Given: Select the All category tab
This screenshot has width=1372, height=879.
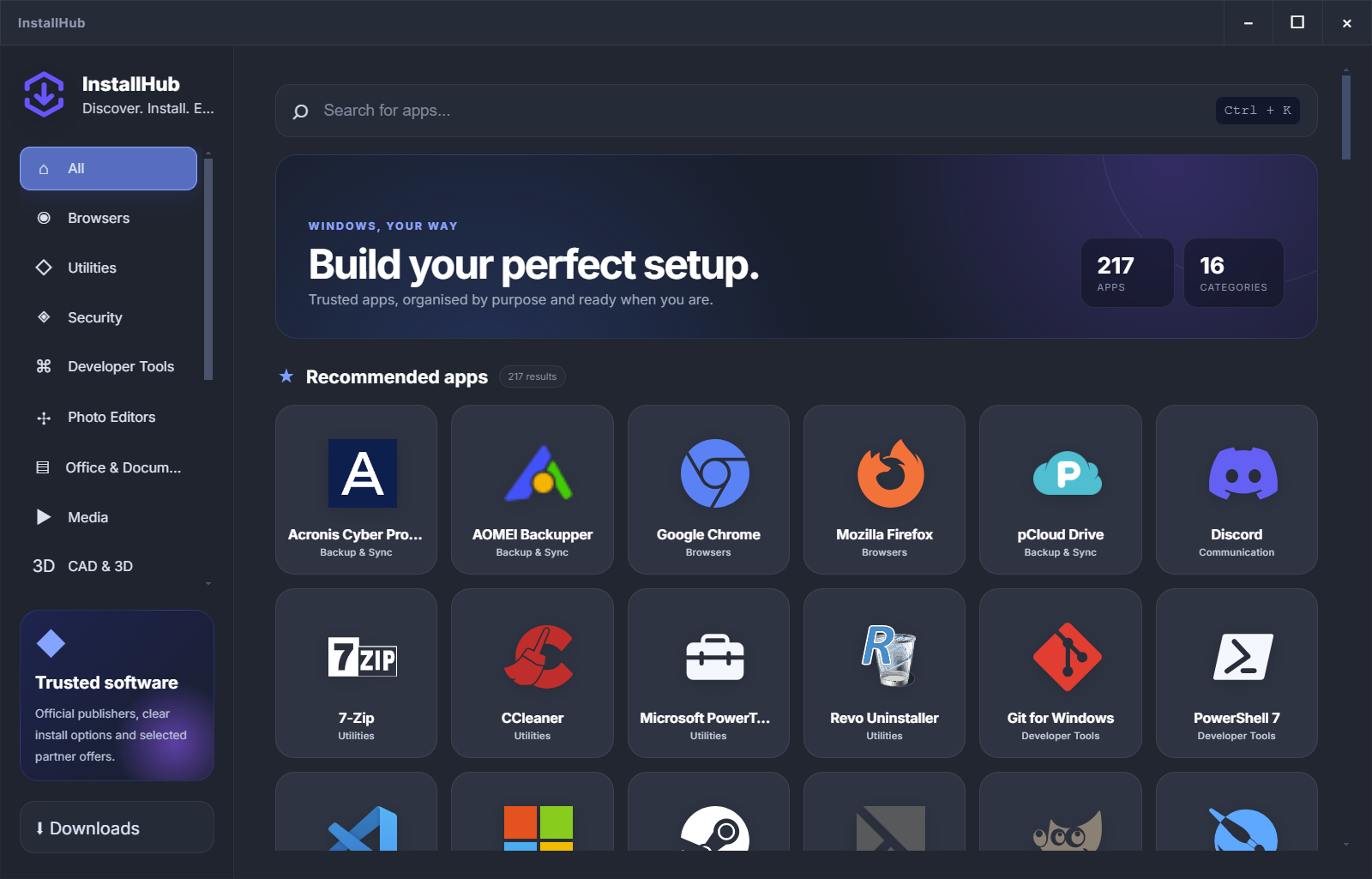Looking at the screenshot, I should click(108, 168).
